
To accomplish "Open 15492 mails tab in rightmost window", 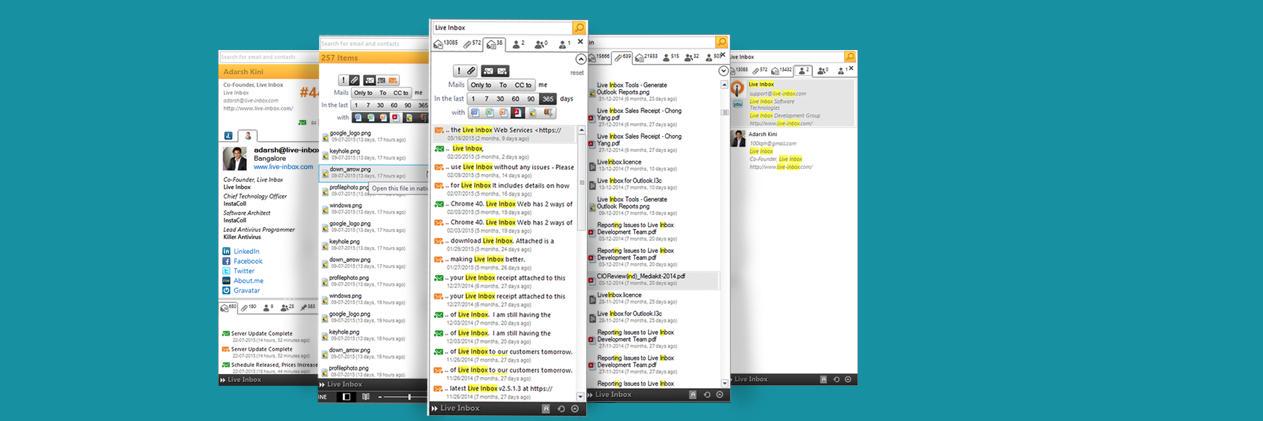I will (x=782, y=71).
